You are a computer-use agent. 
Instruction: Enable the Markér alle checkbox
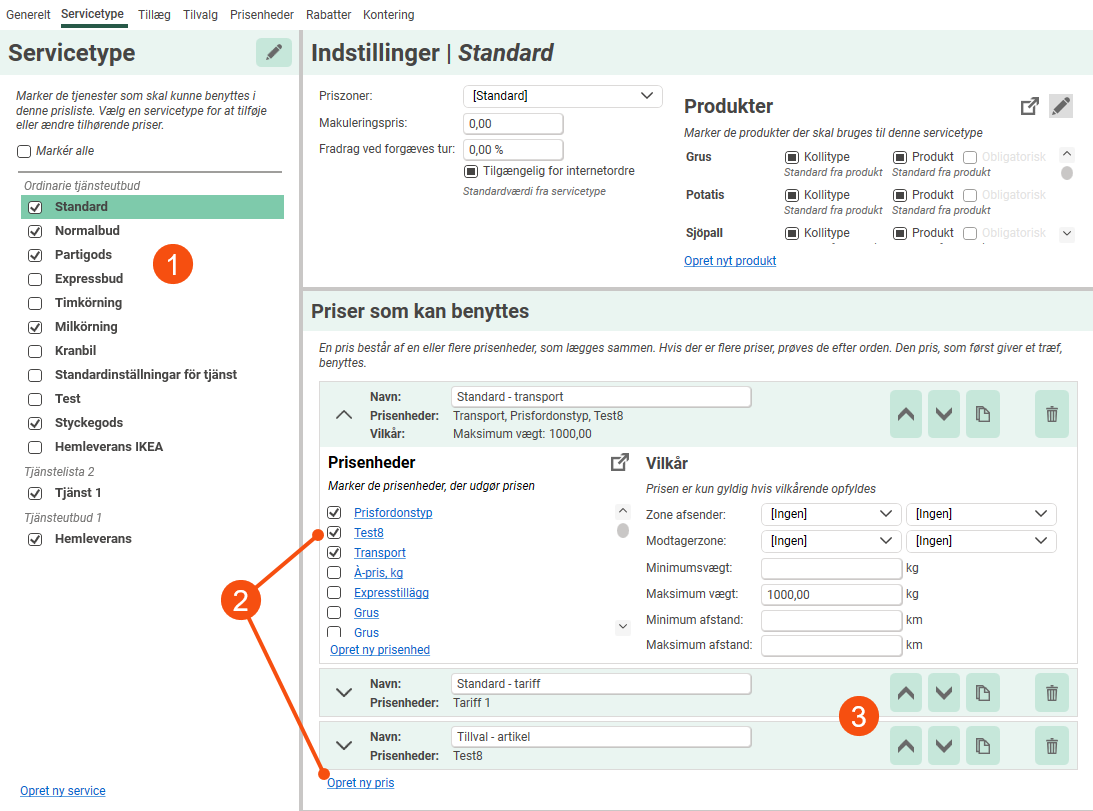pyautogui.click(x=24, y=151)
